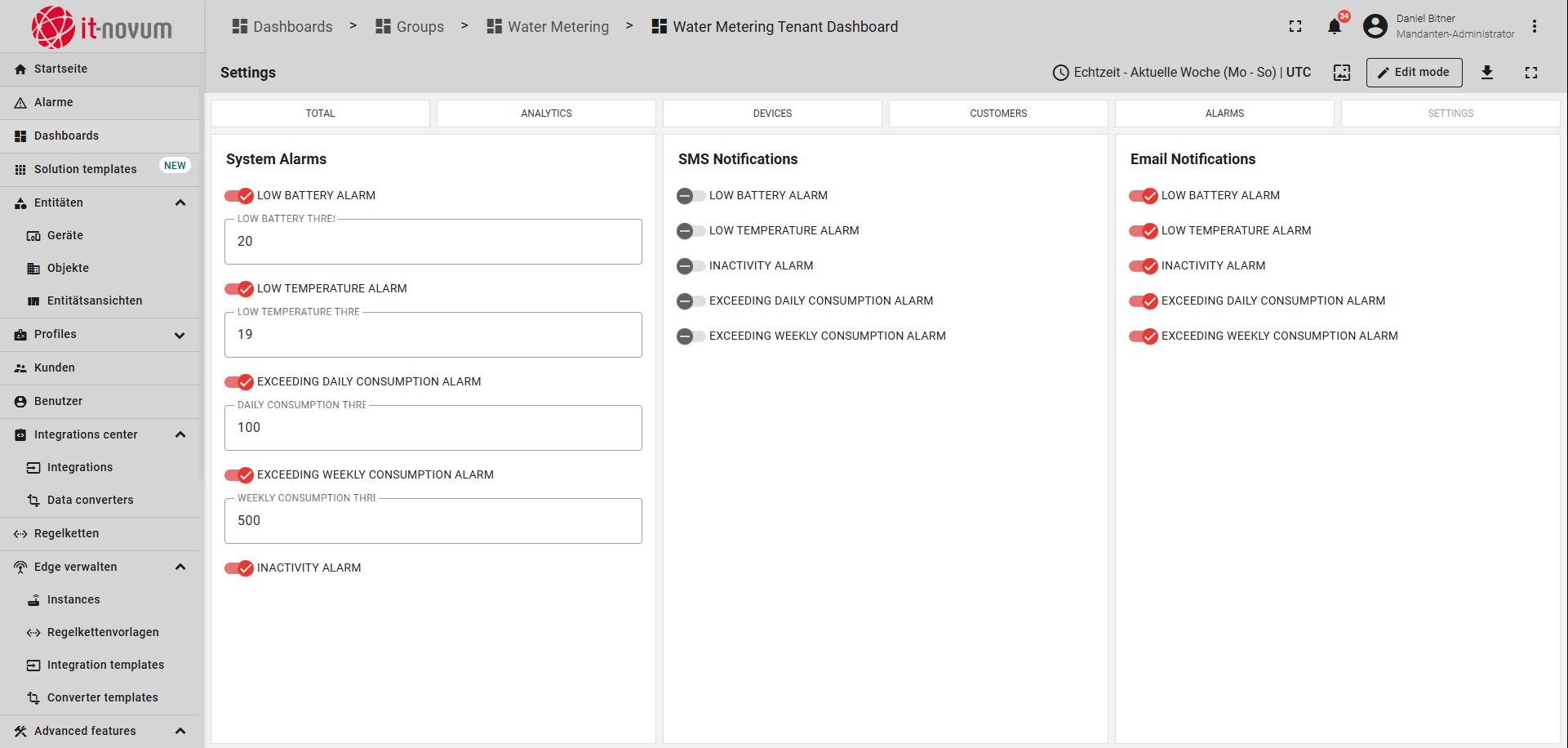Click the Edit mode button
Viewport: 1568px width, 748px height.
[x=1414, y=73]
